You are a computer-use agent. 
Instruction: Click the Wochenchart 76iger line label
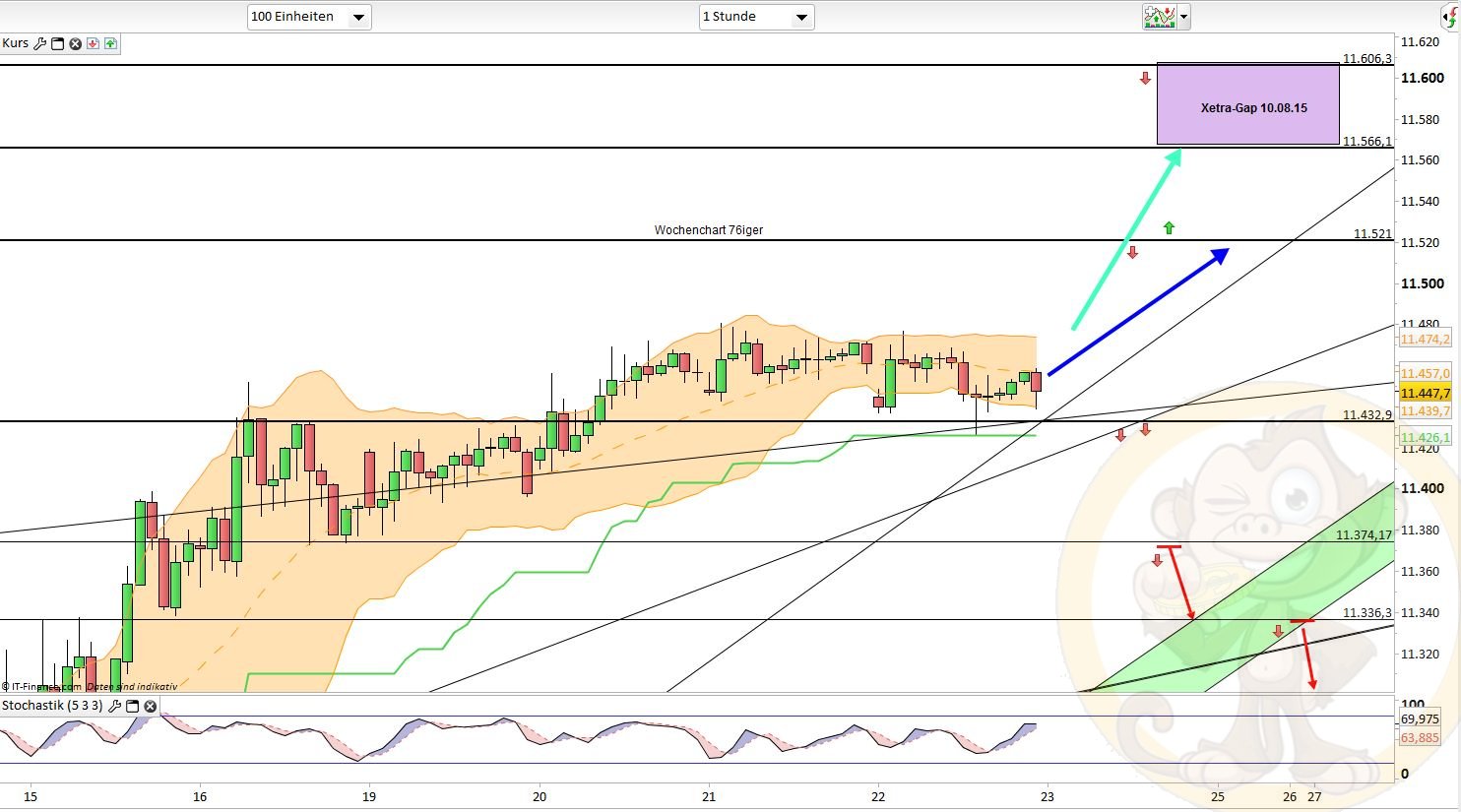[709, 230]
